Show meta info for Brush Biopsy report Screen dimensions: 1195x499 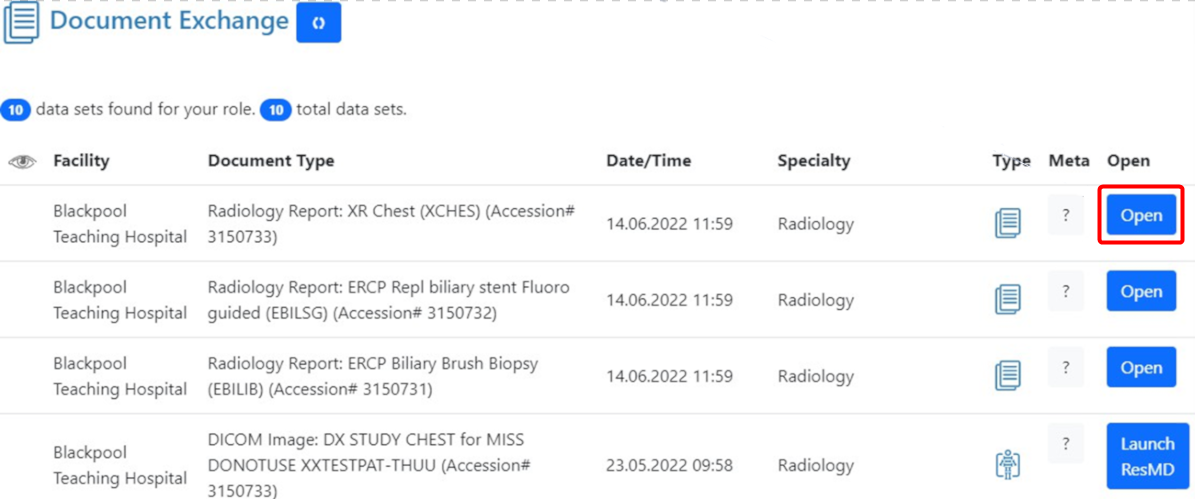click(1065, 367)
